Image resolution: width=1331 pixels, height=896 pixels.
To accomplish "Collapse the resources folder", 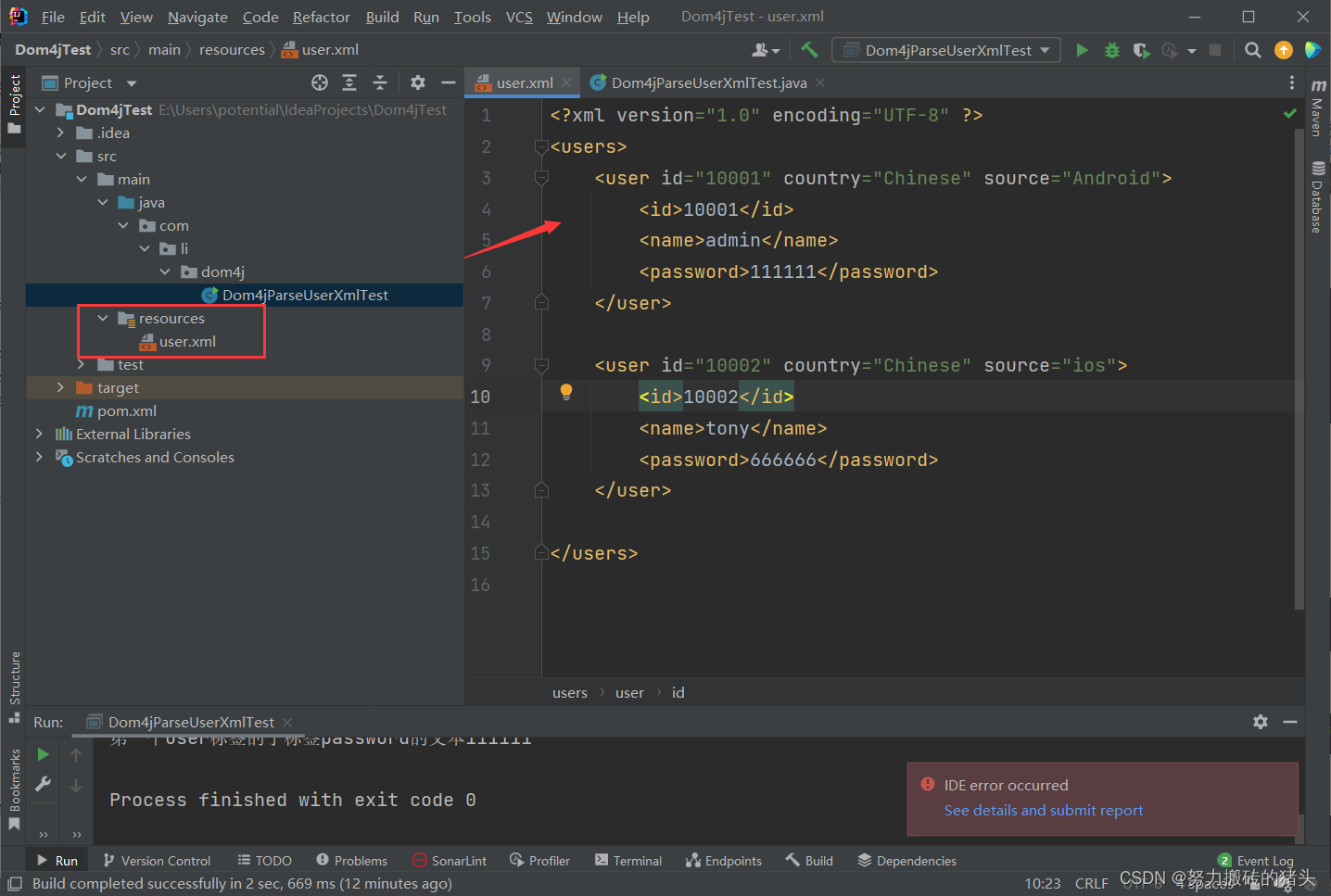I will click(x=103, y=318).
